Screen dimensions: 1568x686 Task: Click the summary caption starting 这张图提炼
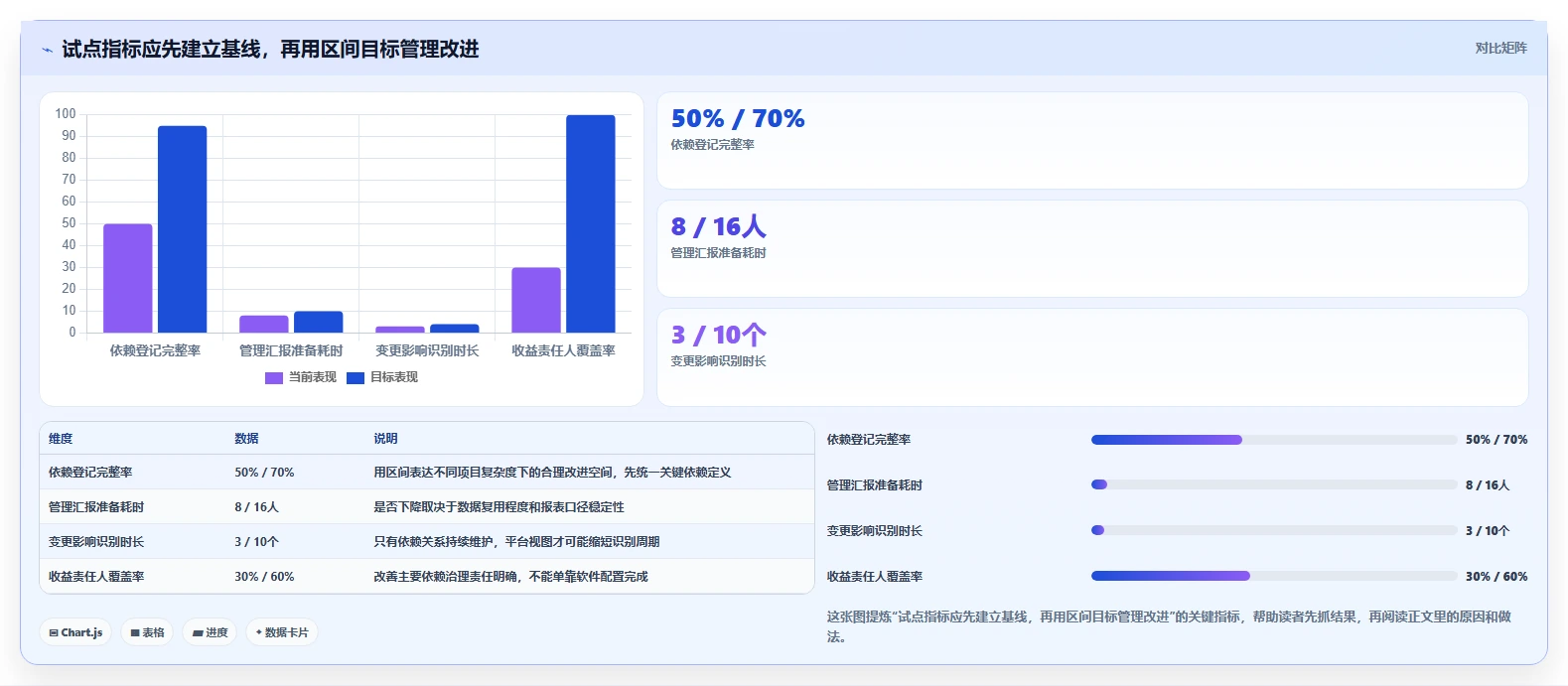[x=1170, y=626]
